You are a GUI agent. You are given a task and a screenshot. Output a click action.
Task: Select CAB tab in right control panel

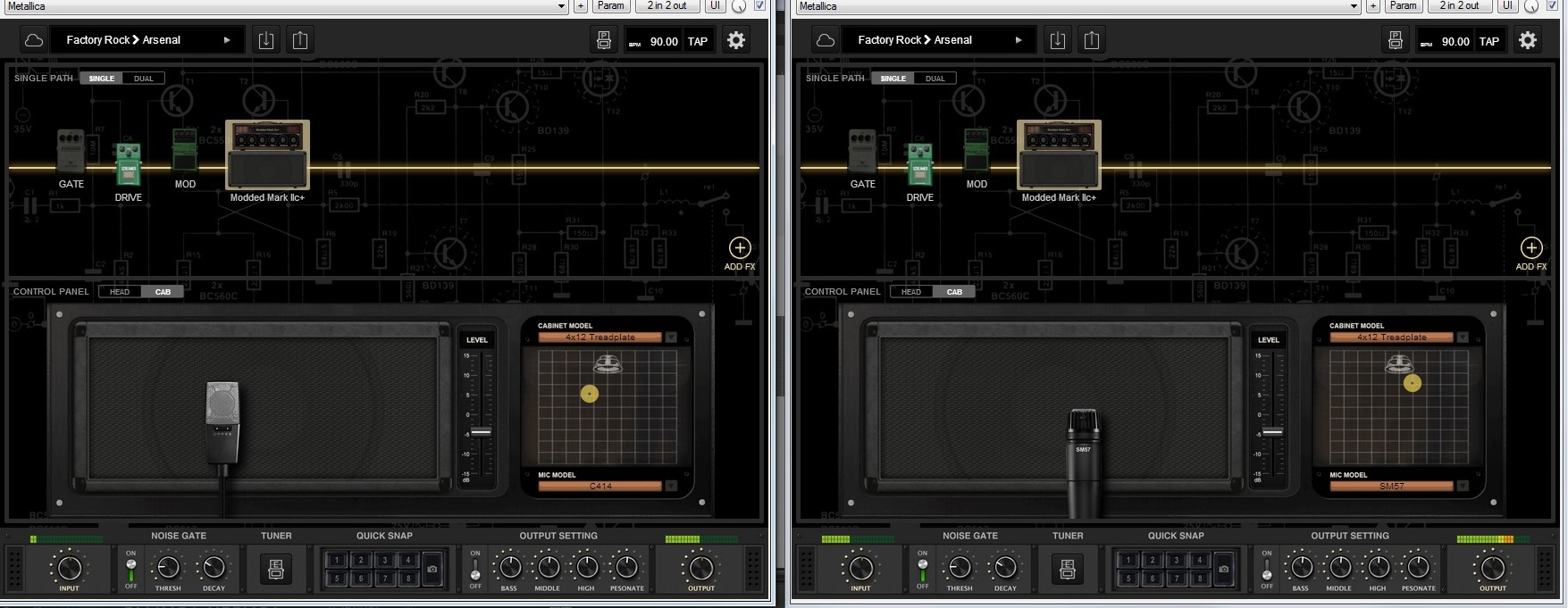point(954,292)
